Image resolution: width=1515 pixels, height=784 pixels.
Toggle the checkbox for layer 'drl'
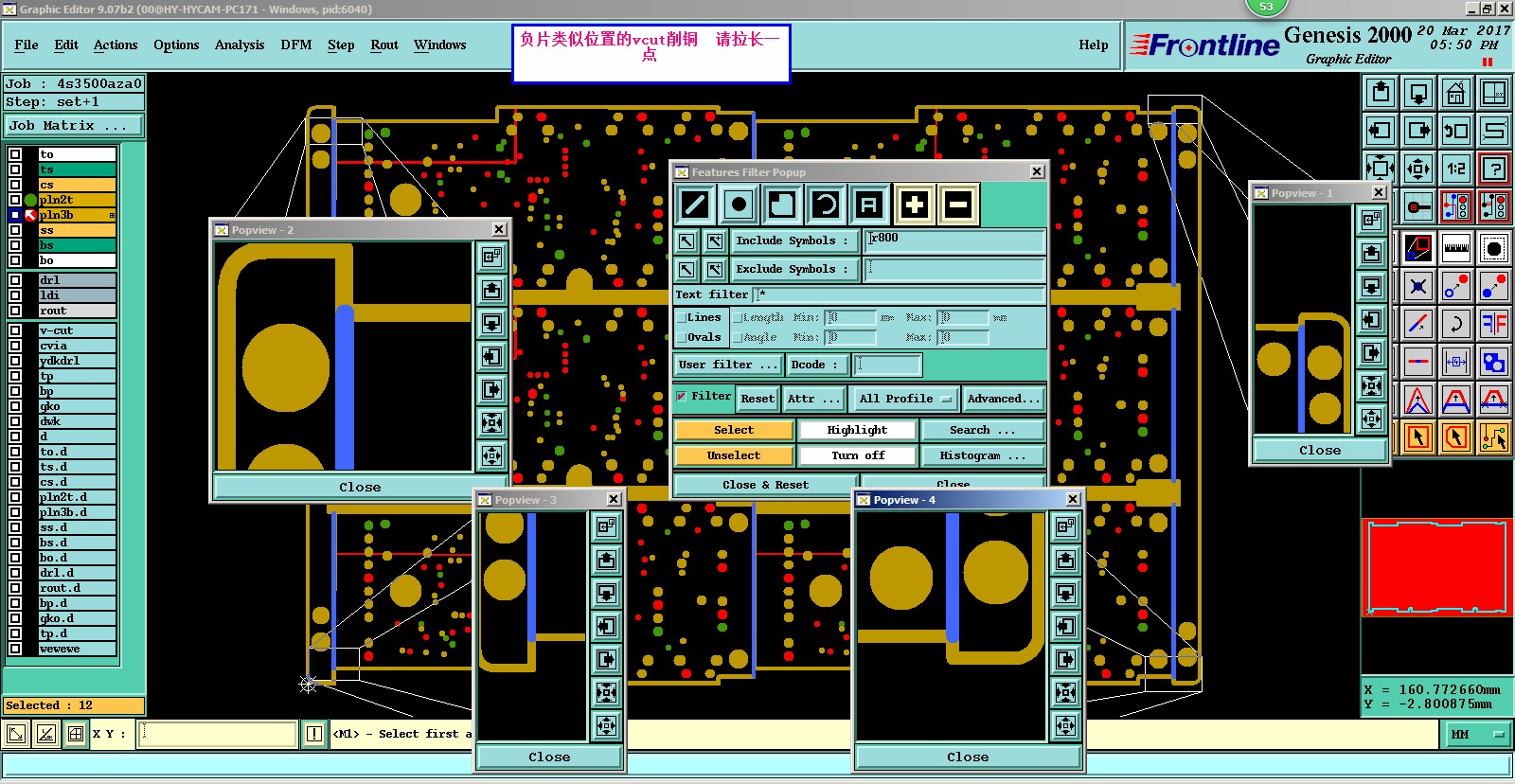15,280
